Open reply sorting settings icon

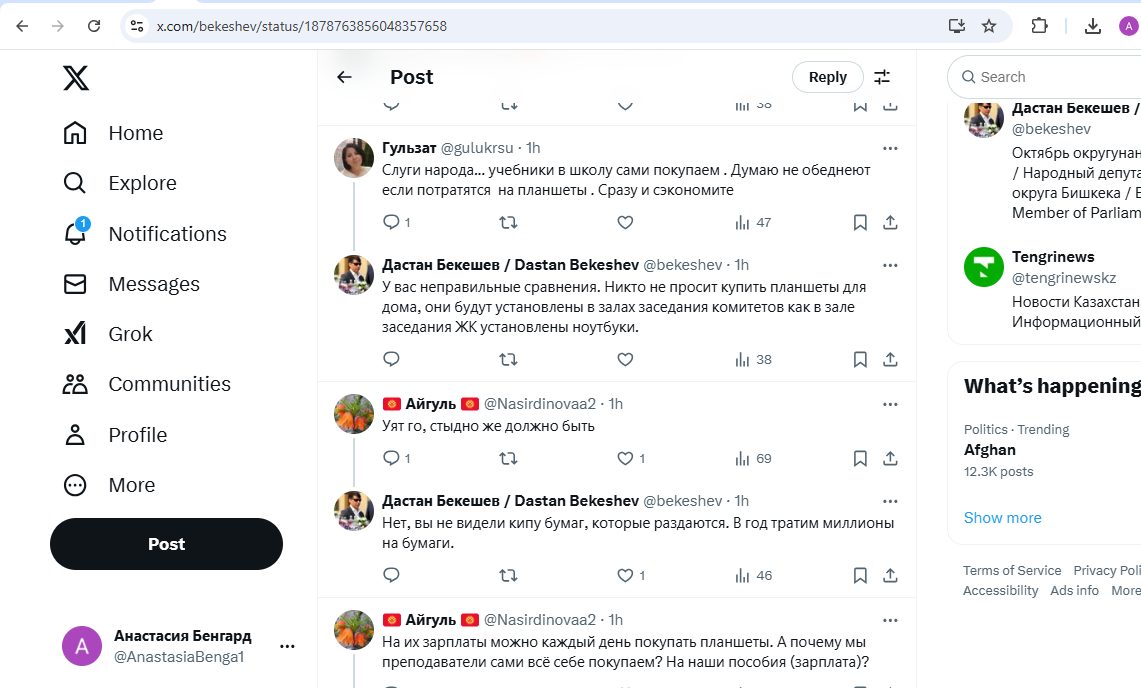click(882, 77)
